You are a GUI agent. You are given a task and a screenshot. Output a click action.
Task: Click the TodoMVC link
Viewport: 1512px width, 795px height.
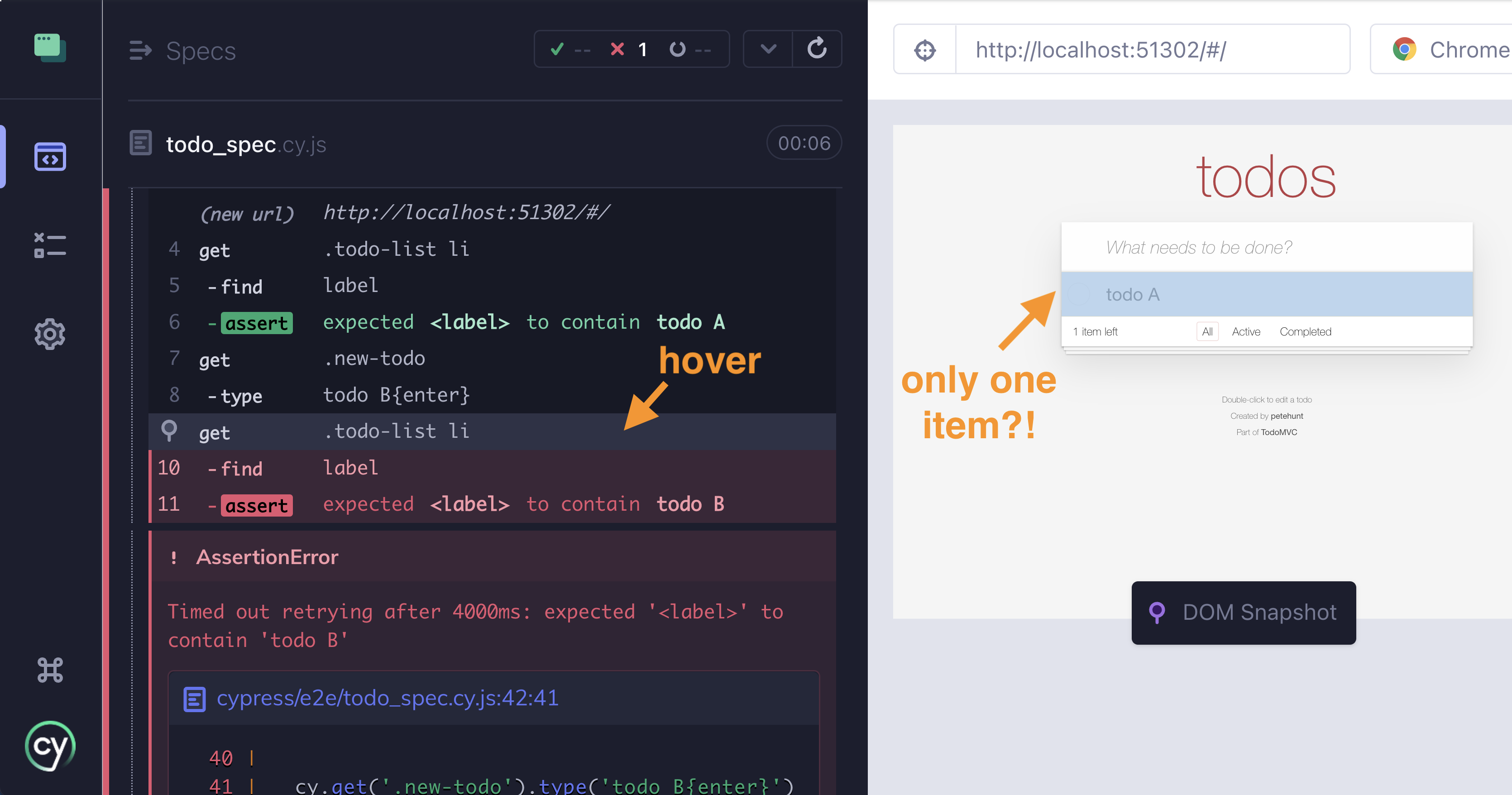[x=1278, y=432]
